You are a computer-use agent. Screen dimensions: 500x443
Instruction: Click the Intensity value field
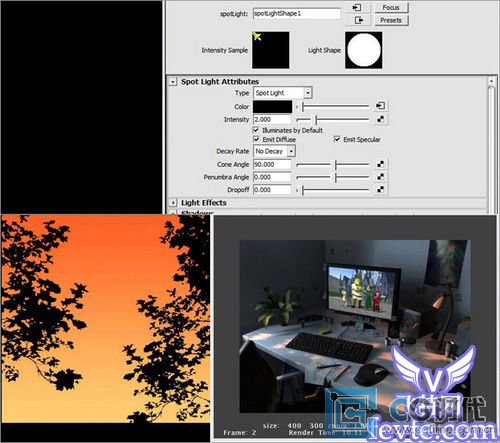coord(272,119)
